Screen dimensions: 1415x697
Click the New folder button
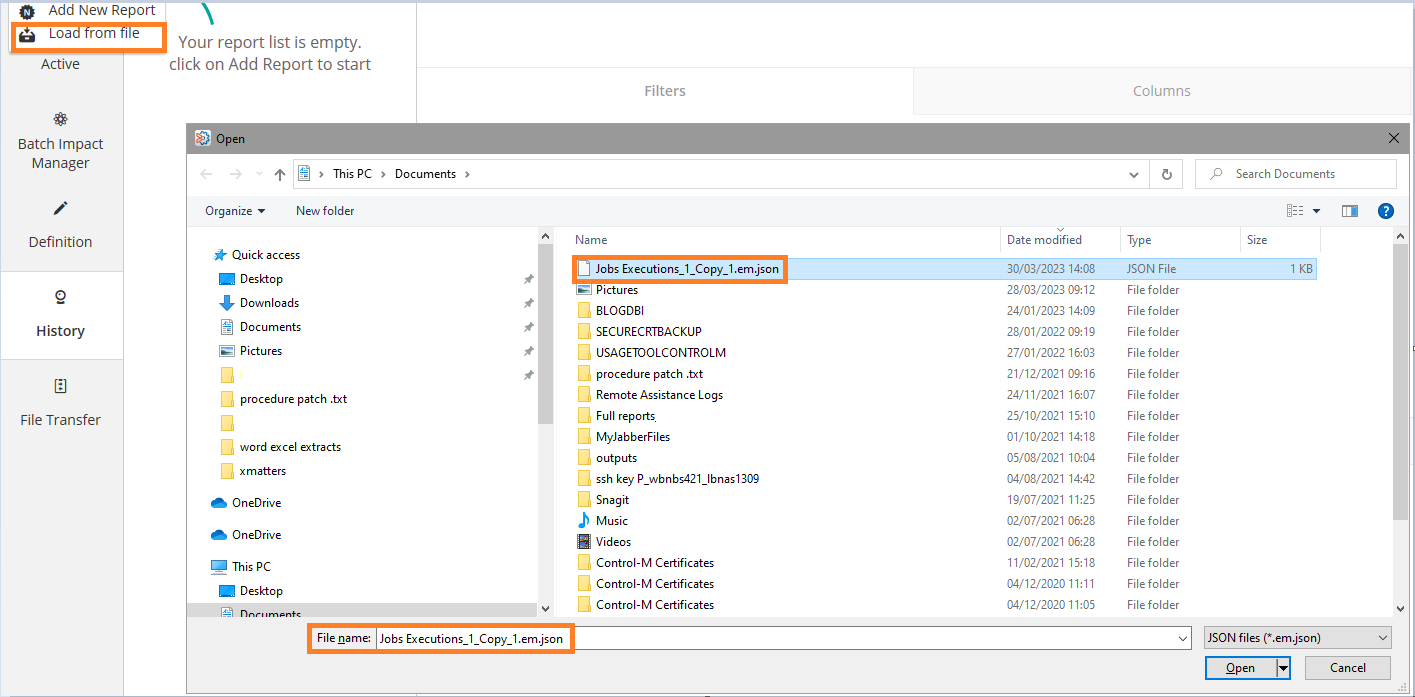[x=325, y=211]
